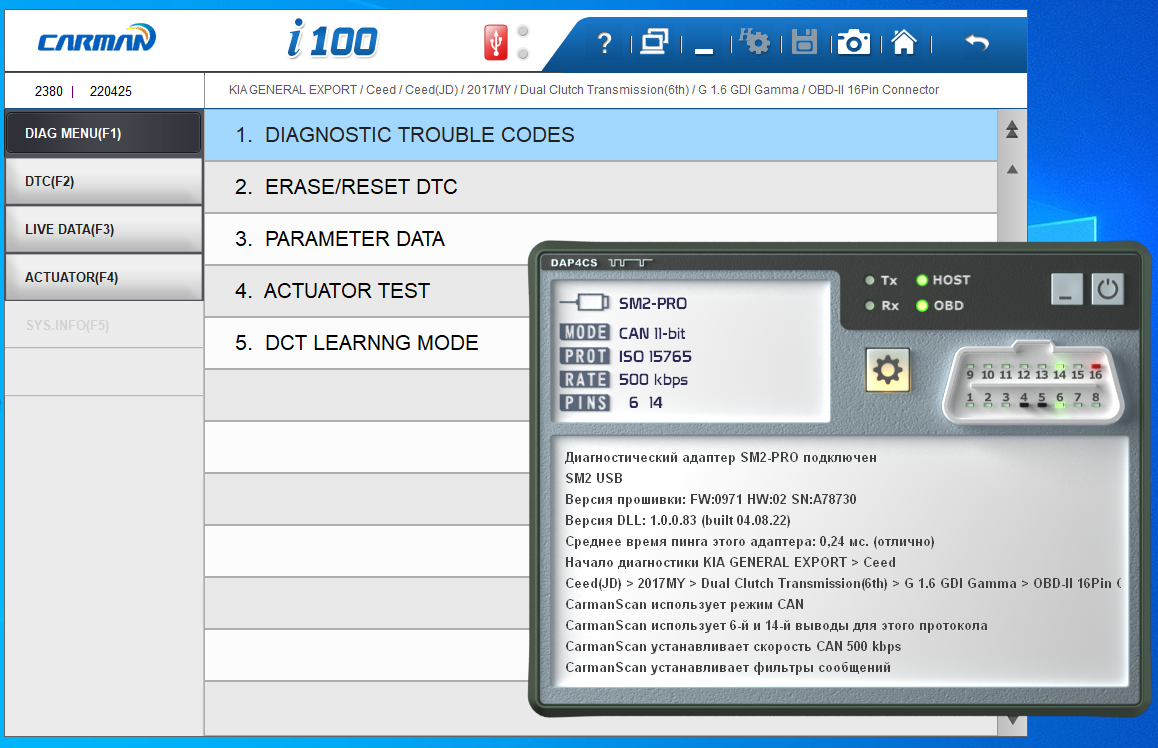Open adapter settings gear in DAP4CS
This screenshot has height=748, width=1158.
887,371
